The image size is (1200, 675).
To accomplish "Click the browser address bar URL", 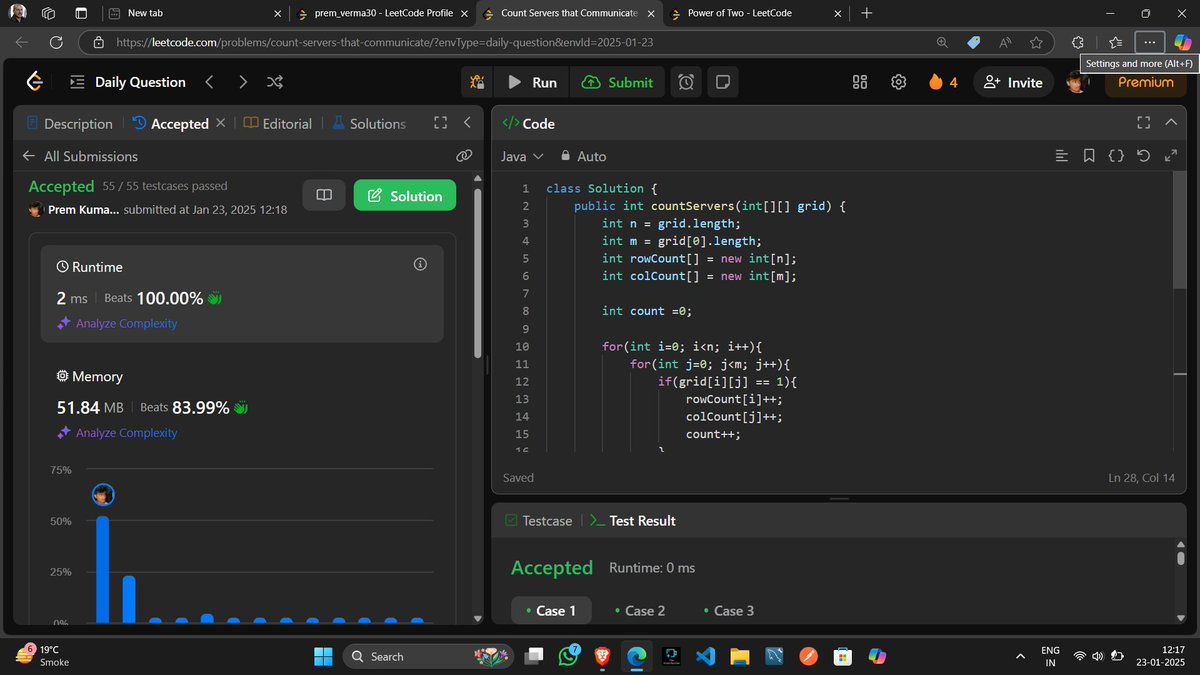I will [x=386, y=43].
